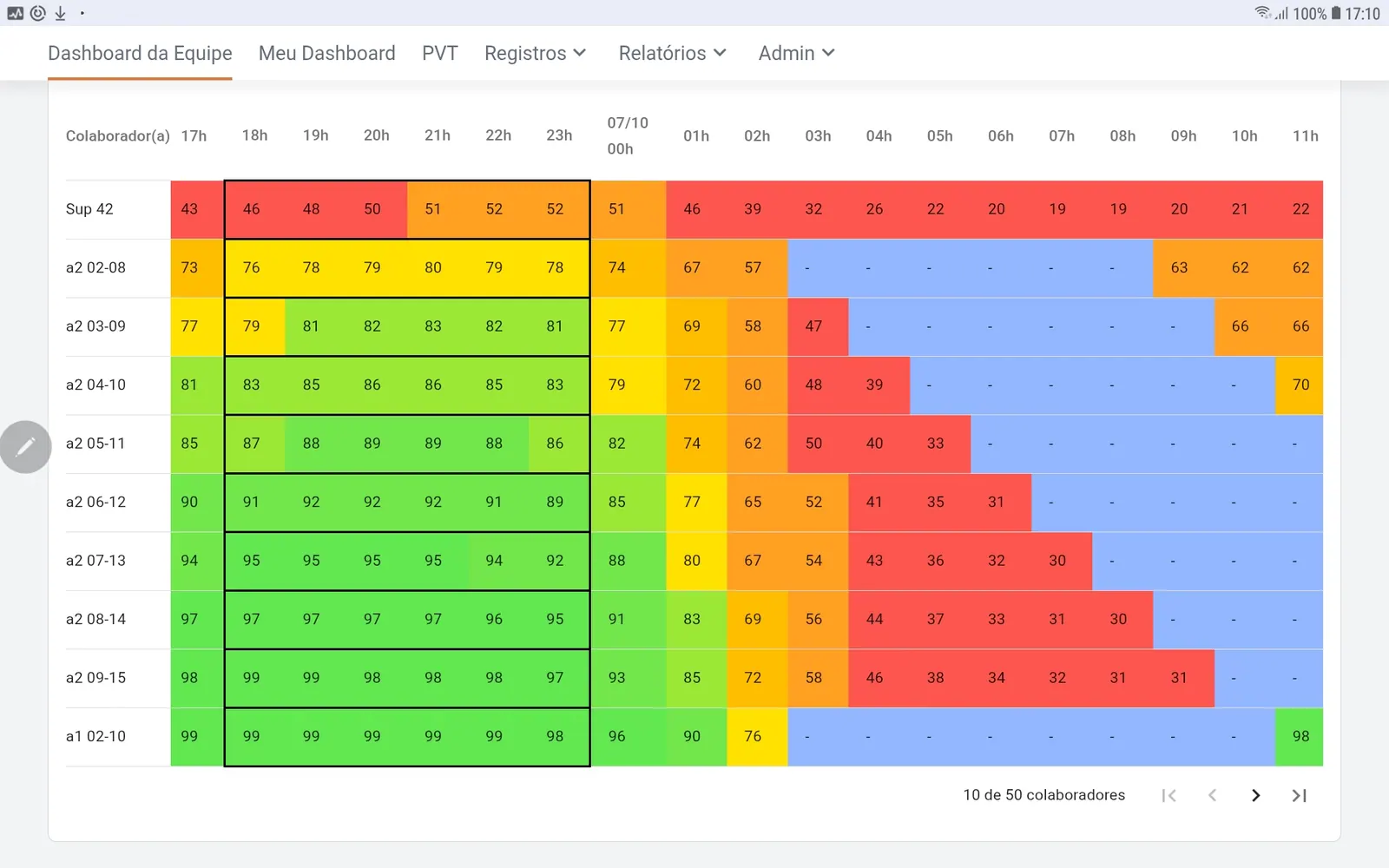Viewport: 1389px width, 868px height.
Task: Go to the next page of colaboradores
Action: (x=1255, y=795)
